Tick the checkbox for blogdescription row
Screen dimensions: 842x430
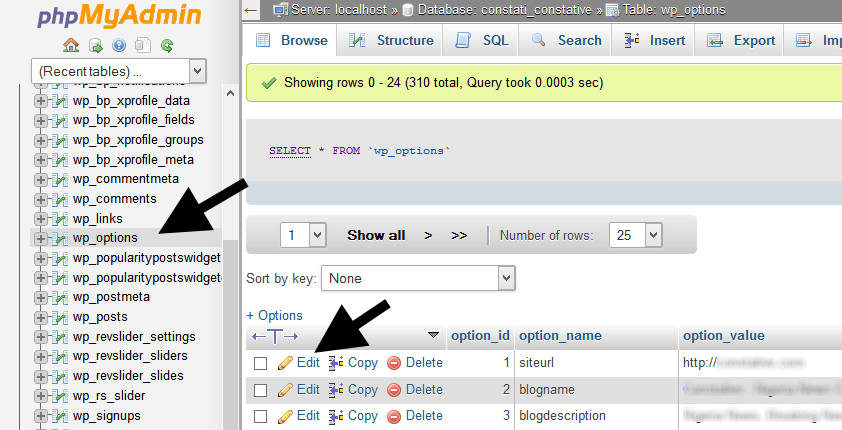[260, 417]
